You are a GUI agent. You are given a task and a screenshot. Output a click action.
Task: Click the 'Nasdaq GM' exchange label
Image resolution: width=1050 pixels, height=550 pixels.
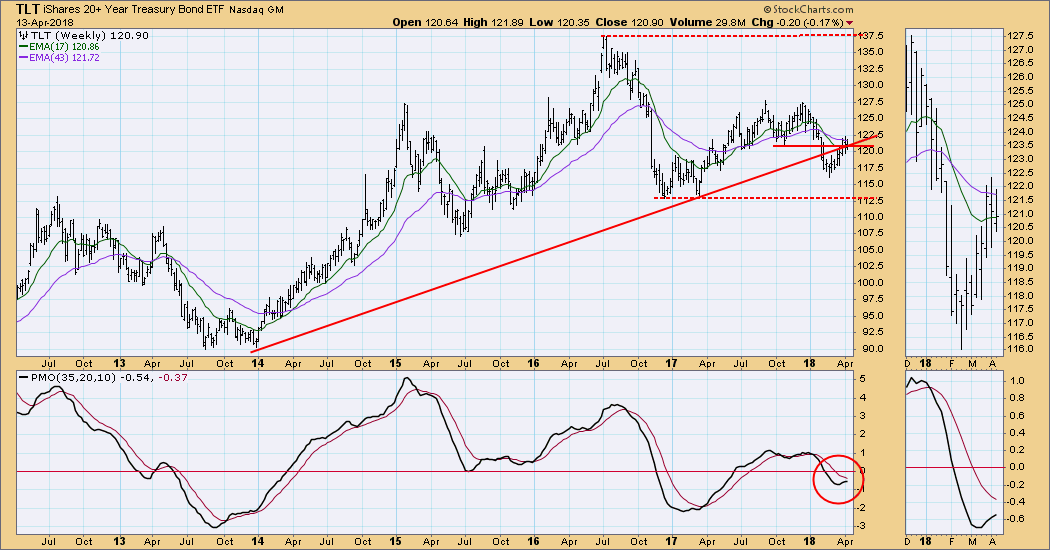(256, 10)
